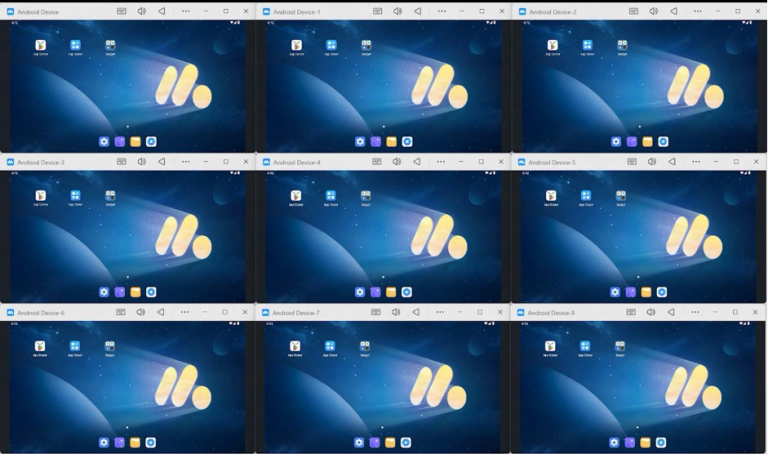
Task: Click the back triangle in Android Device-1 title bar
Action: click(418, 11)
